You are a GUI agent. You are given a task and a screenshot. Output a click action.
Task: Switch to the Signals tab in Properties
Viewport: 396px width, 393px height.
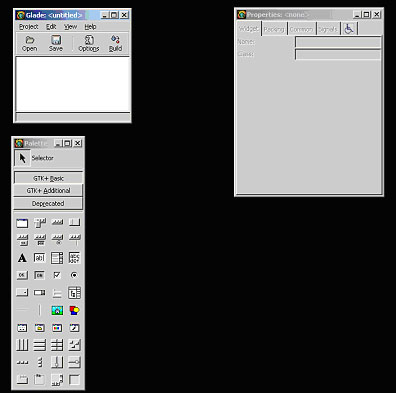coord(328,29)
